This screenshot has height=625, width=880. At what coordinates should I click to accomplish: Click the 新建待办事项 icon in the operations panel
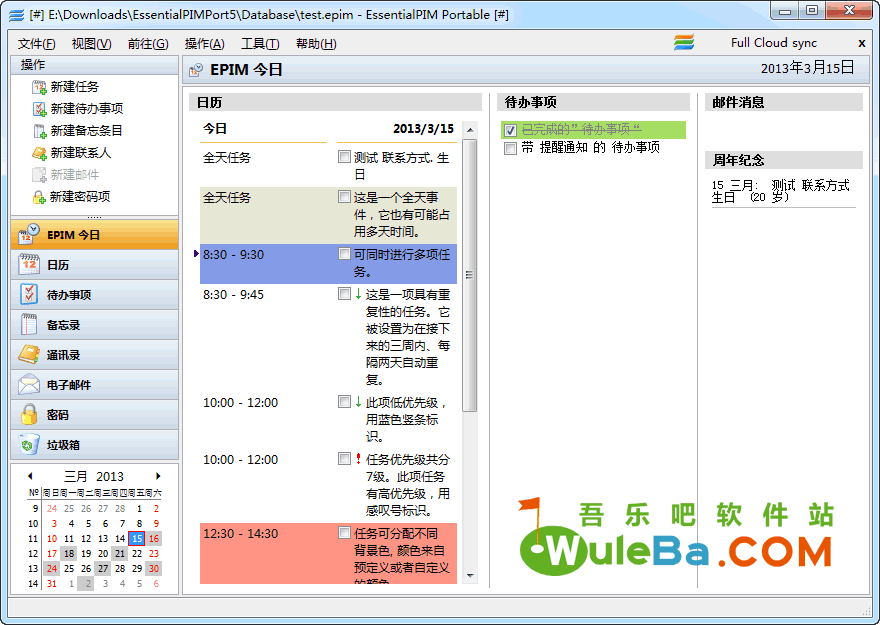[x=39, y=109]
